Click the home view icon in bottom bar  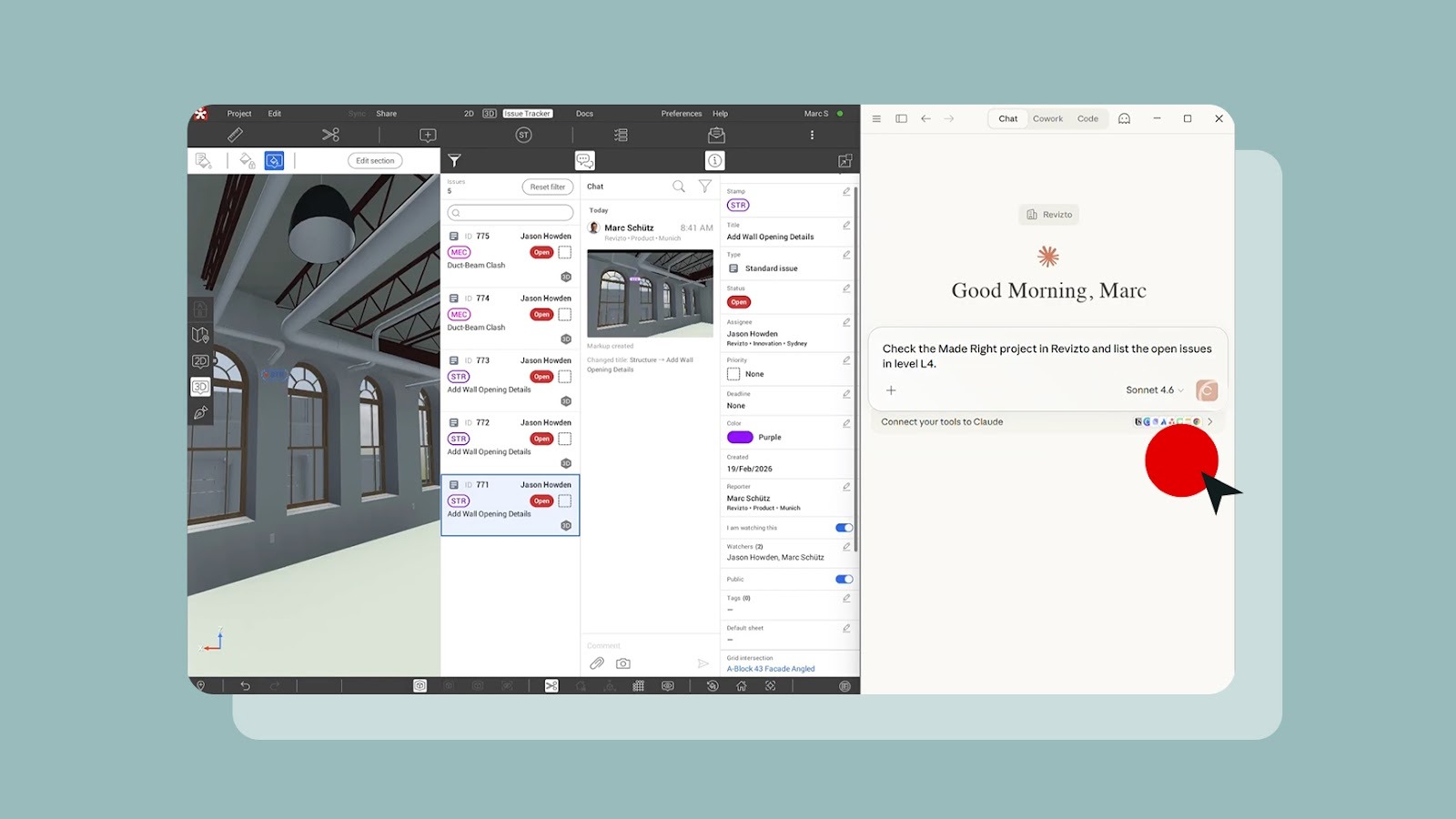tap(741, 686)
